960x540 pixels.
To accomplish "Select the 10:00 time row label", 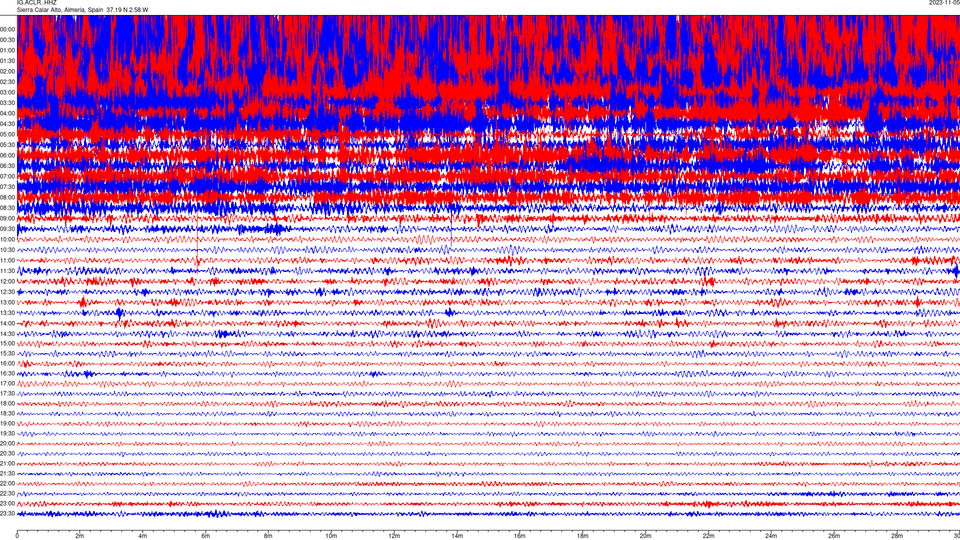I will click(7, 239).
